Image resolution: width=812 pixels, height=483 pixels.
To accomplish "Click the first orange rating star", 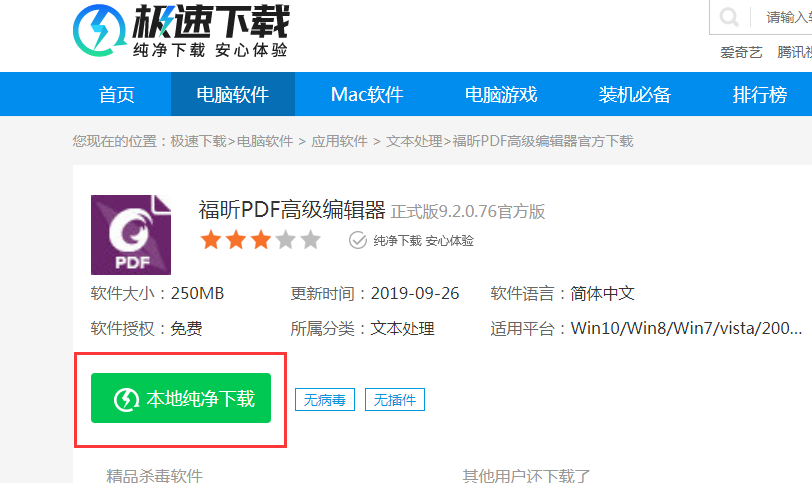I will pos(211,240).
